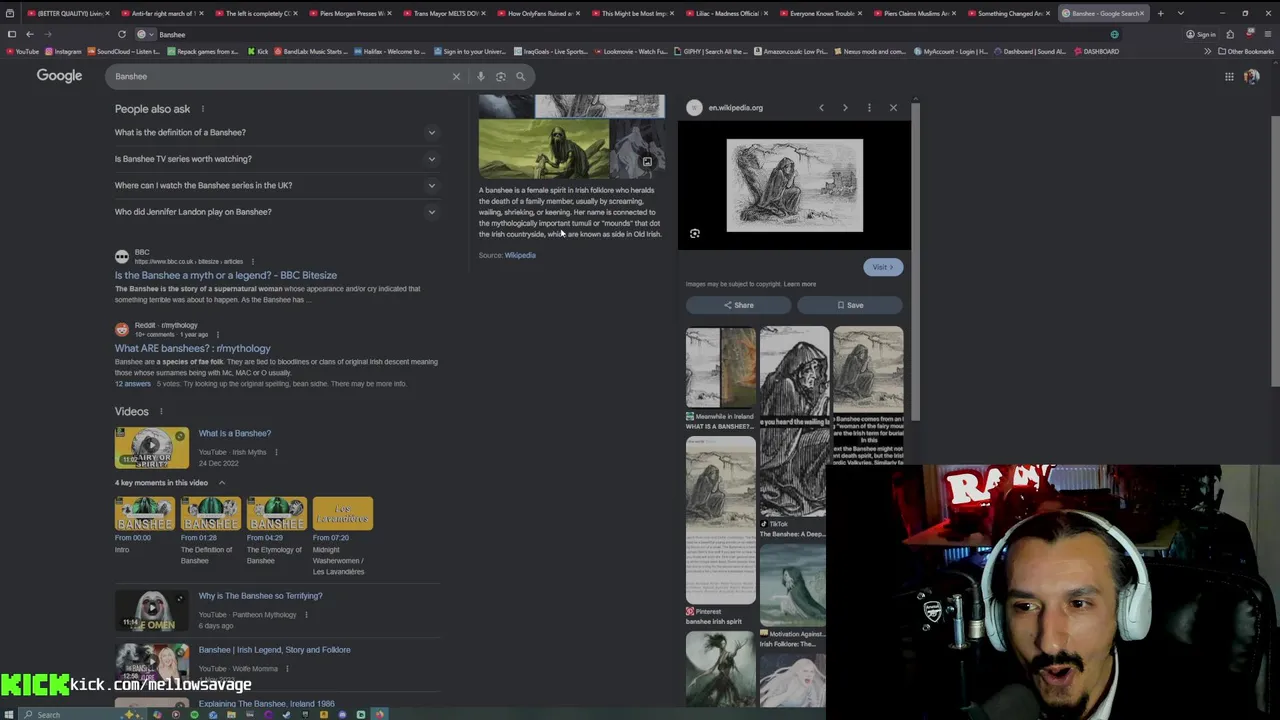Open more images icon on knowledge panel

647,161
